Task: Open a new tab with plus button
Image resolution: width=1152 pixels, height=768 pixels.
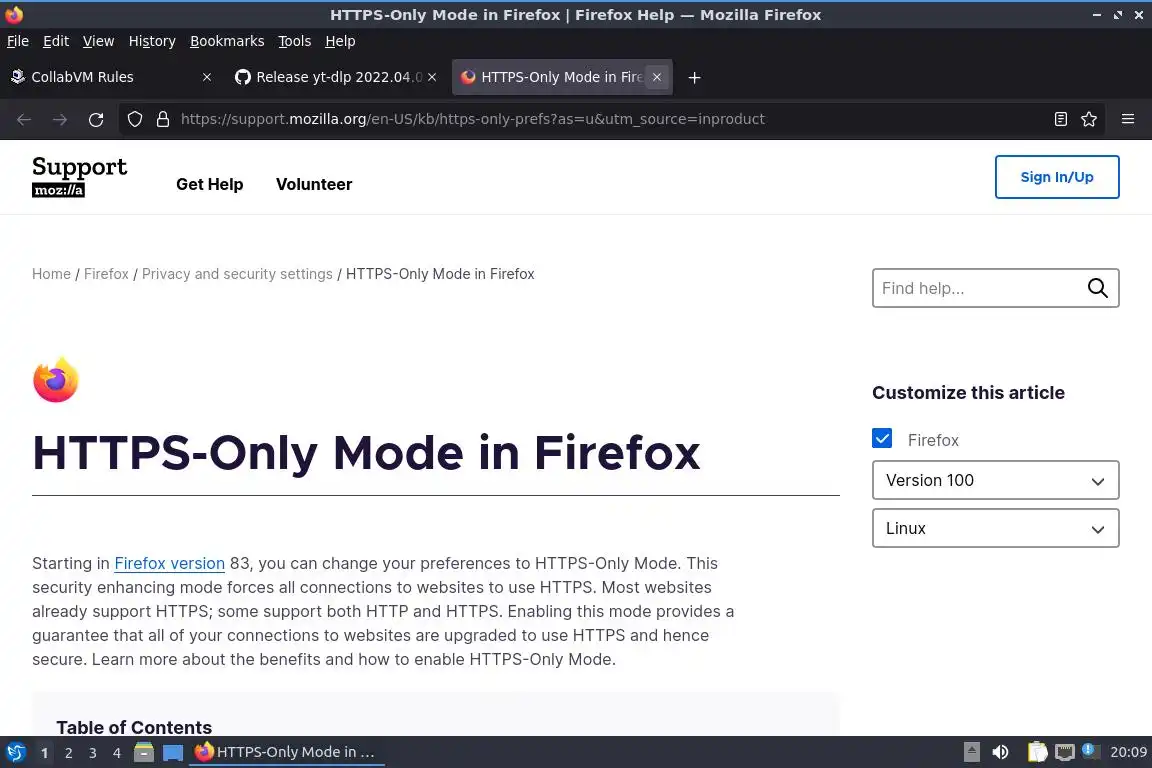Action: (x=694, y=77)
